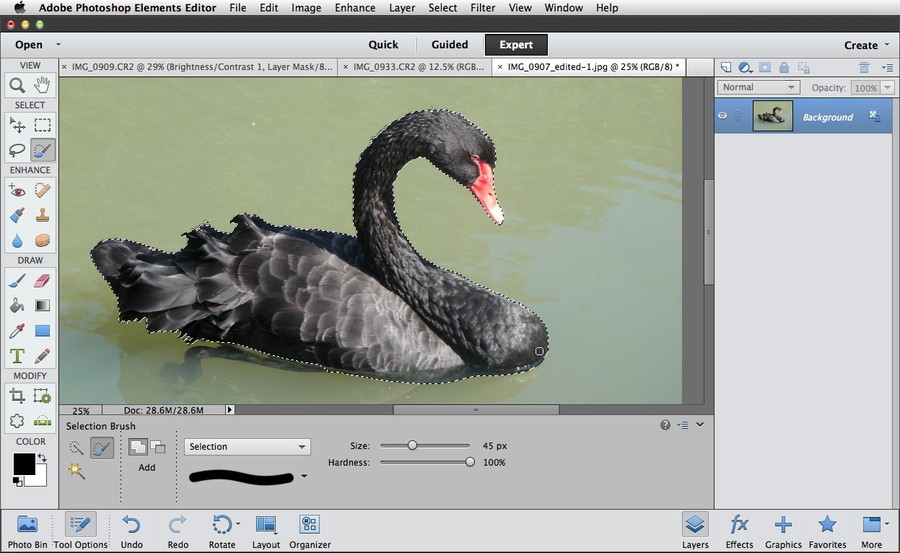The height and width of the screenshot is (553, 900).
Task: Click the Rotate button
Action: [x=222, y=532]
